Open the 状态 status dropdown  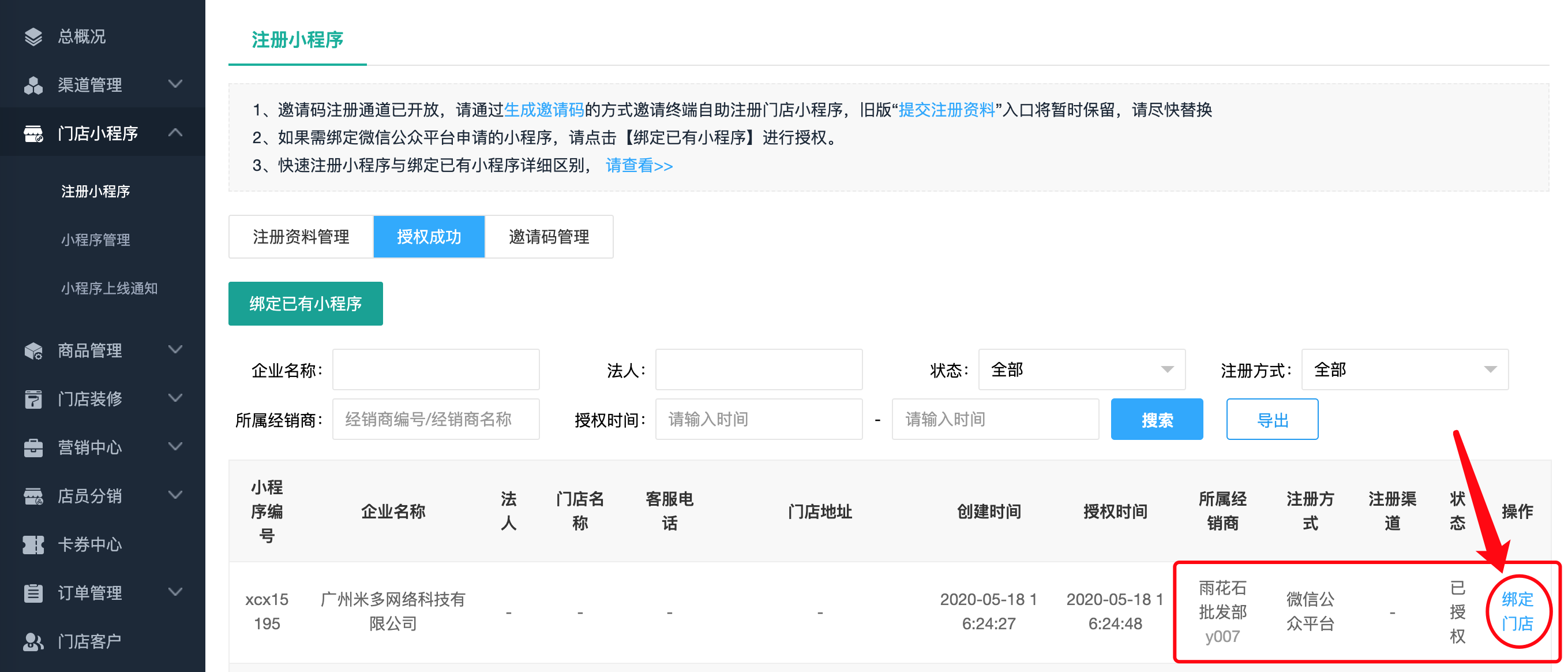pos(1081,370)
